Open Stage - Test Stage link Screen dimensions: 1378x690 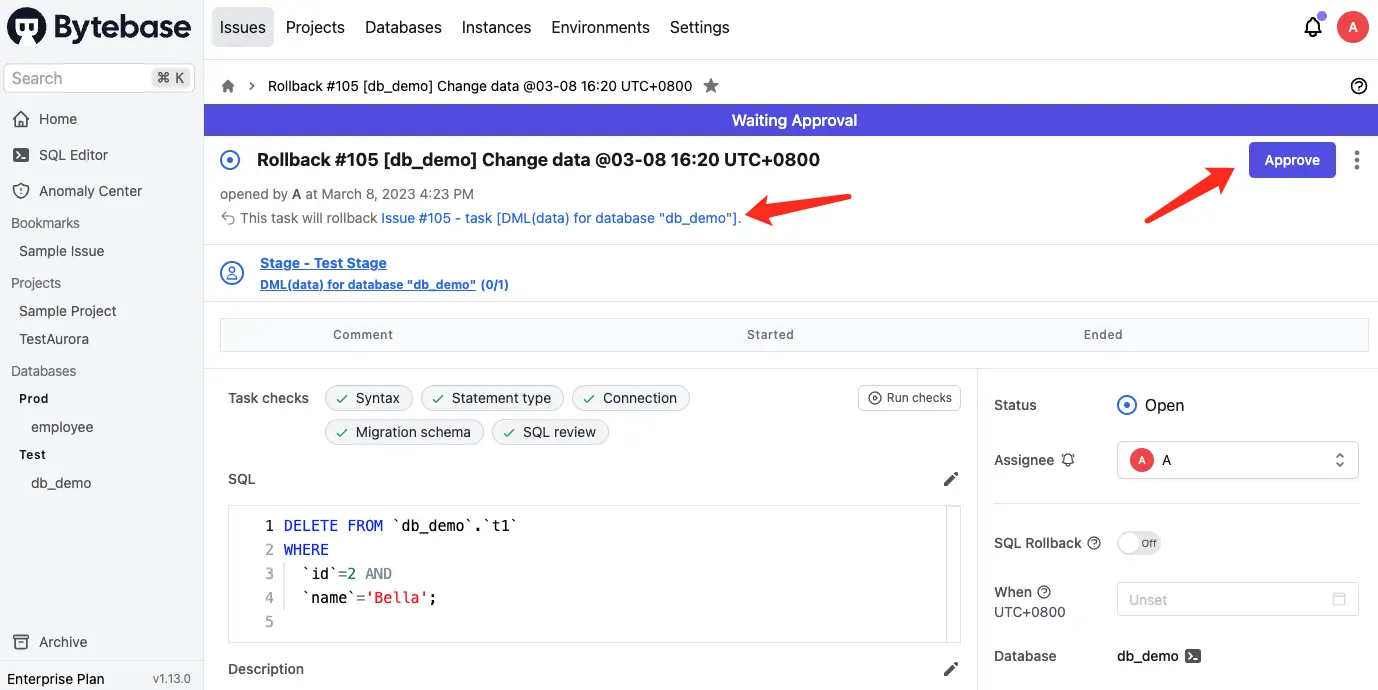(323, 263)
